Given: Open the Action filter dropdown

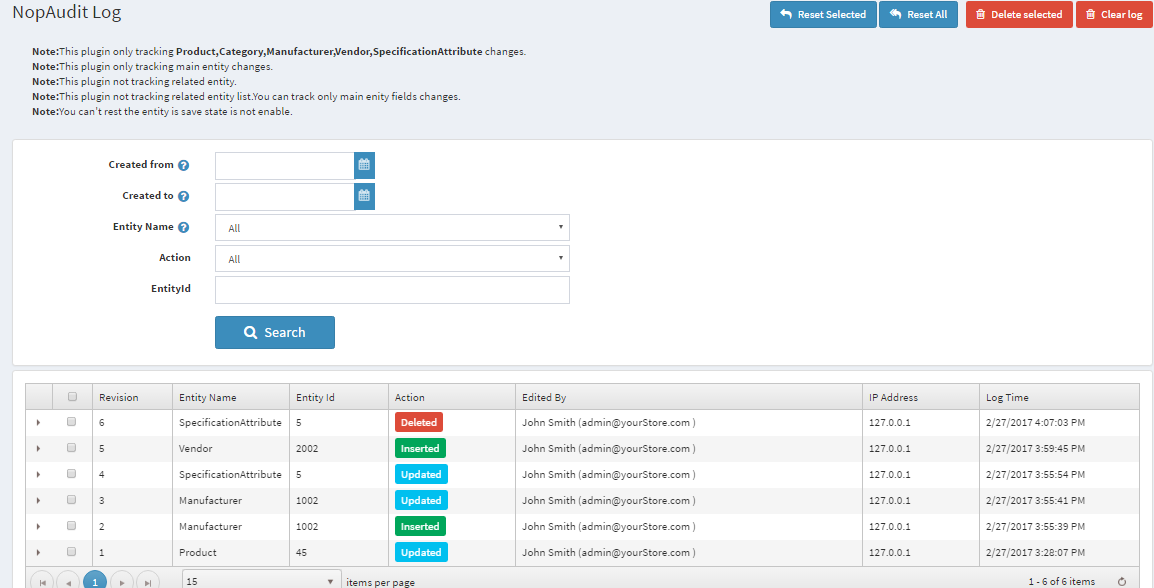Looking at the screenshot, I should [x=392, y=259].
